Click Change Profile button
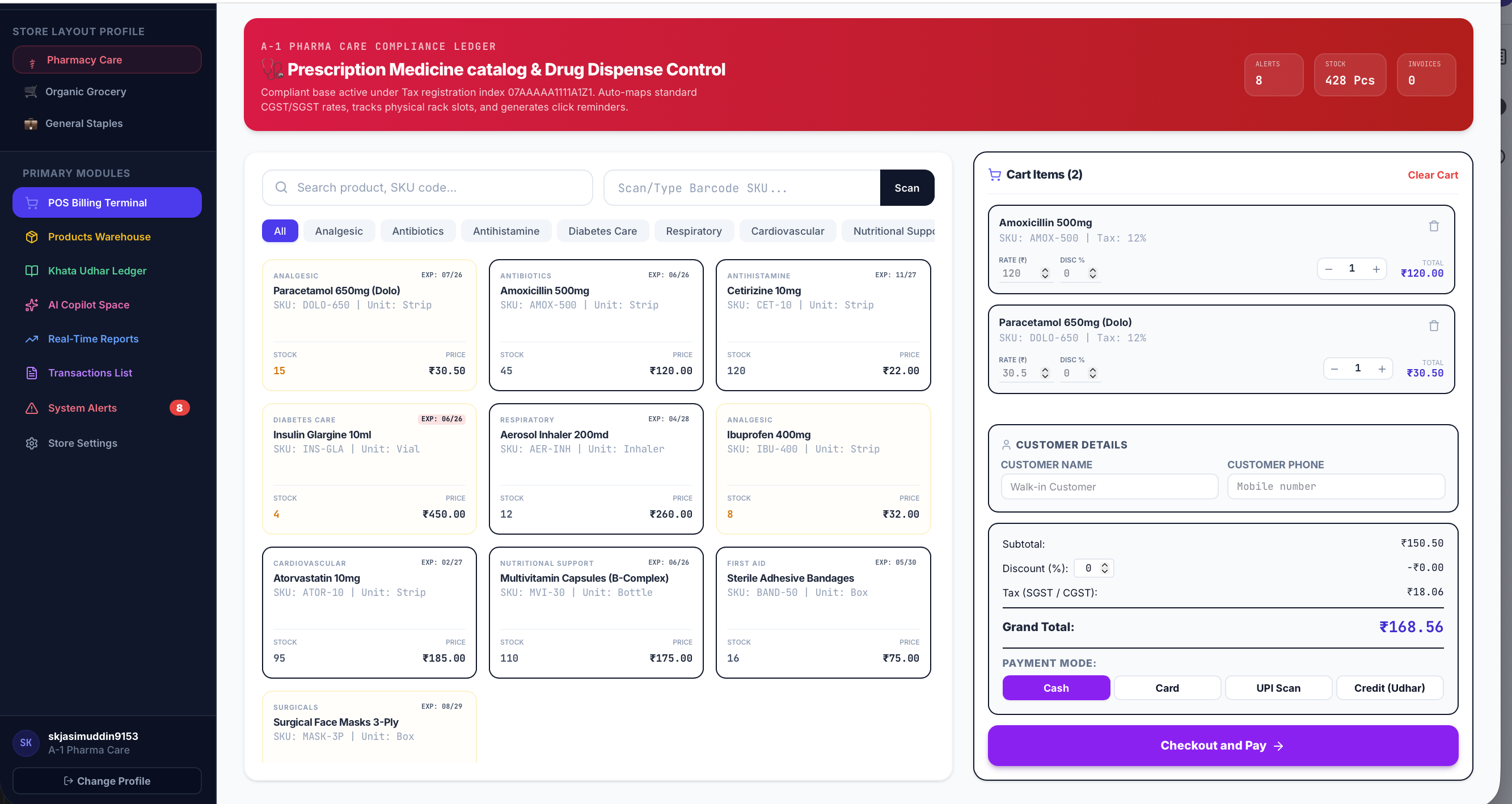 click(107, 781)
